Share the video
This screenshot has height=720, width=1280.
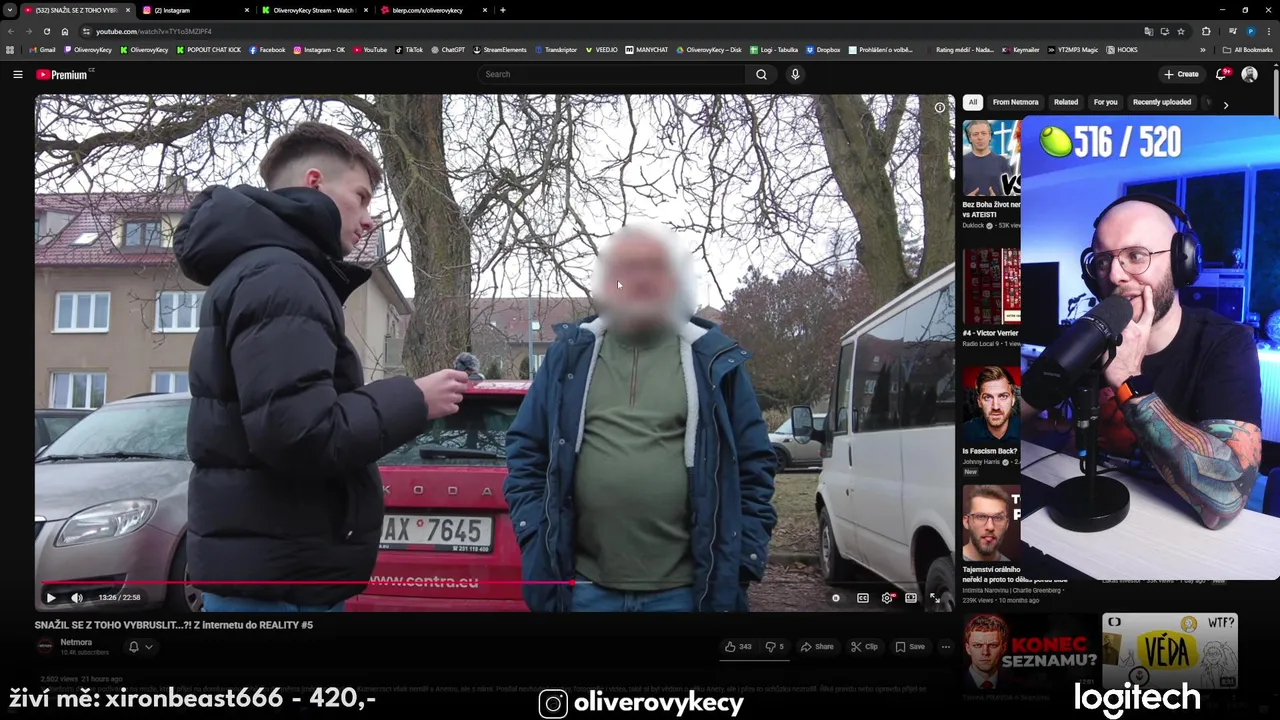tap(817, 646)
